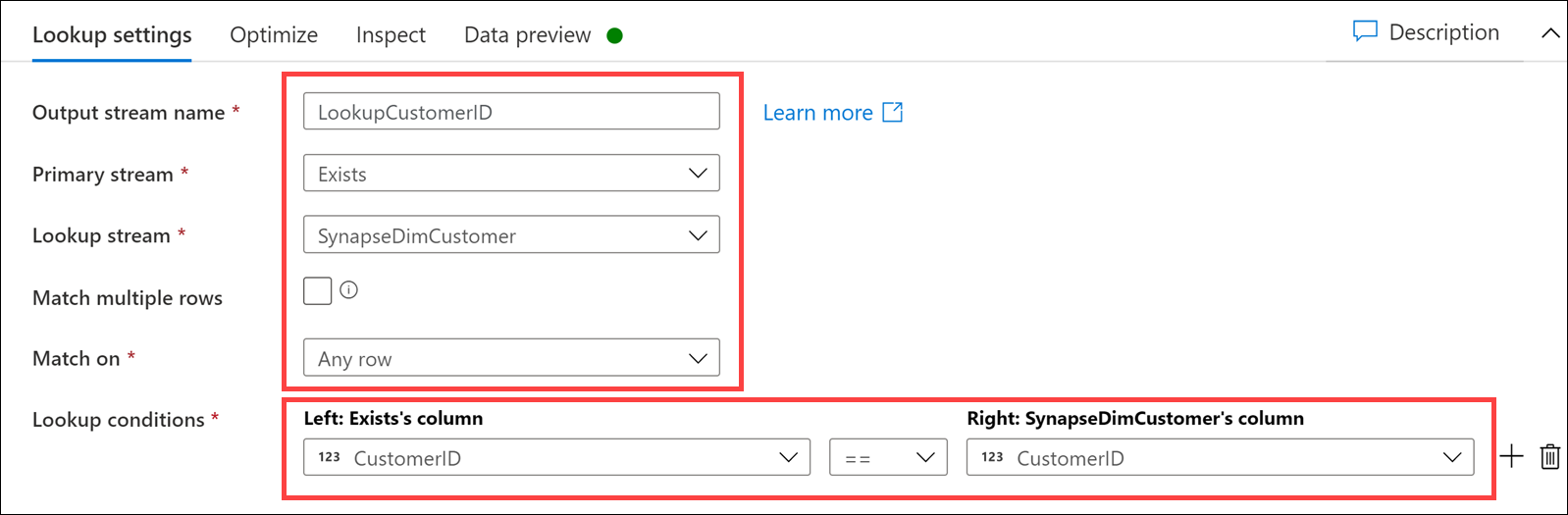Open the Primary stream dropdown showing Exists
The height and width of the screenshot is (515, 1568).
click(511, 174)
